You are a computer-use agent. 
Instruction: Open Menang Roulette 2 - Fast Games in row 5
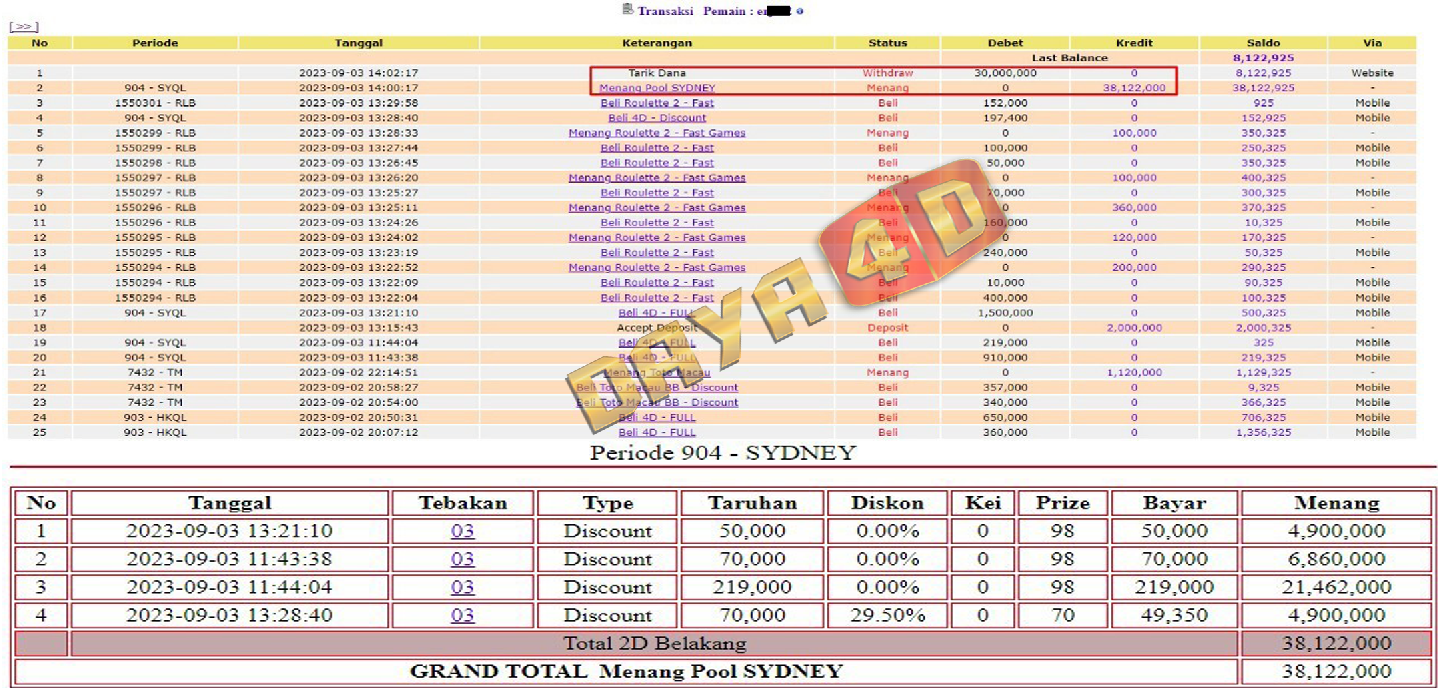(x=657, y=133)
